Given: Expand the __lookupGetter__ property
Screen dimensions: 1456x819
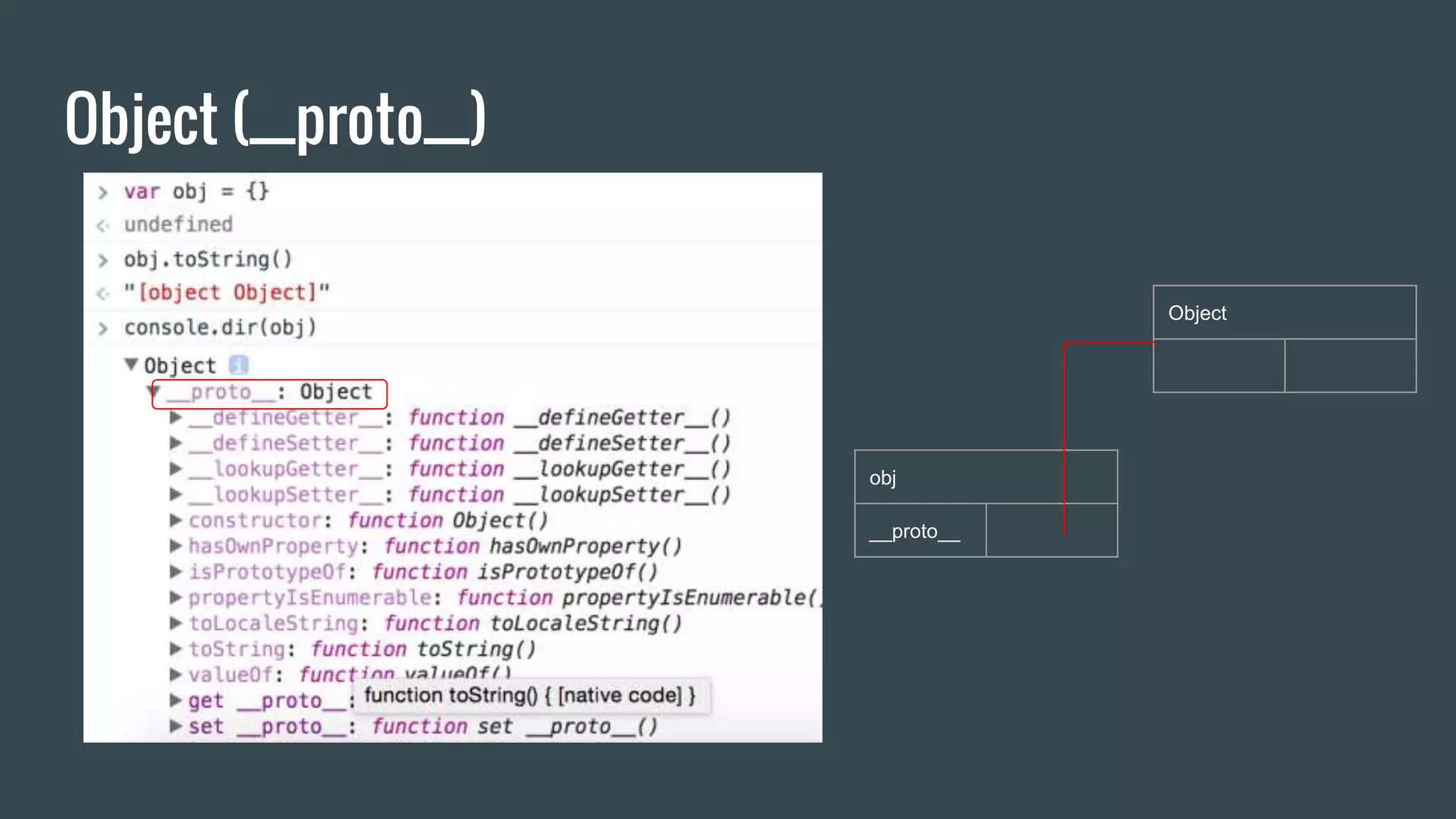Looking at the screenshot, I should [176, 469].
